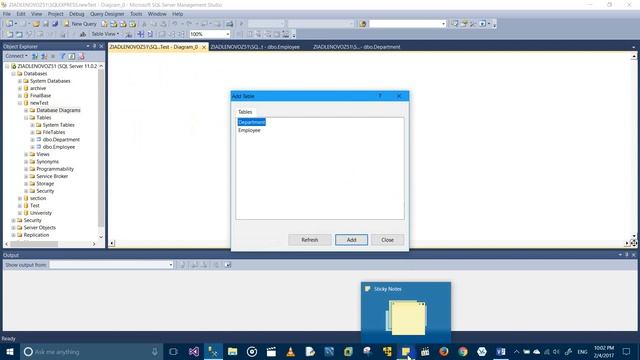Select the Univeristy database node

tap(41, 213)
